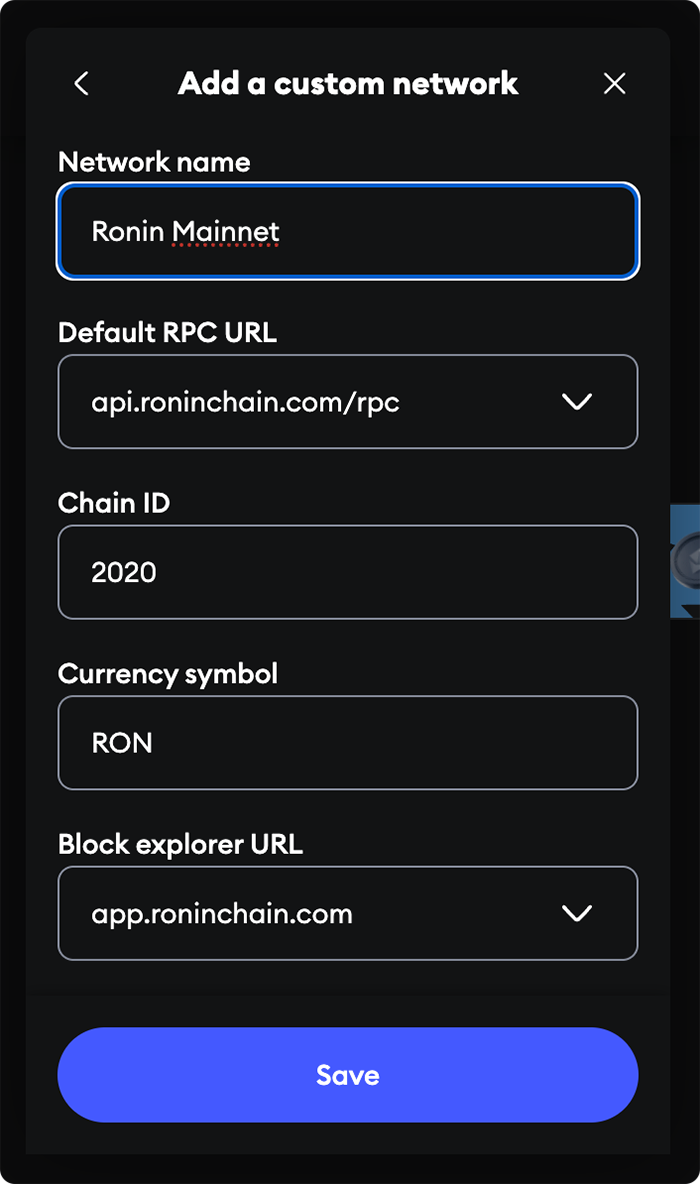Click the Default RPC URL label
This screenshot has height=1184, width=700.
click(x=168, y=332)
